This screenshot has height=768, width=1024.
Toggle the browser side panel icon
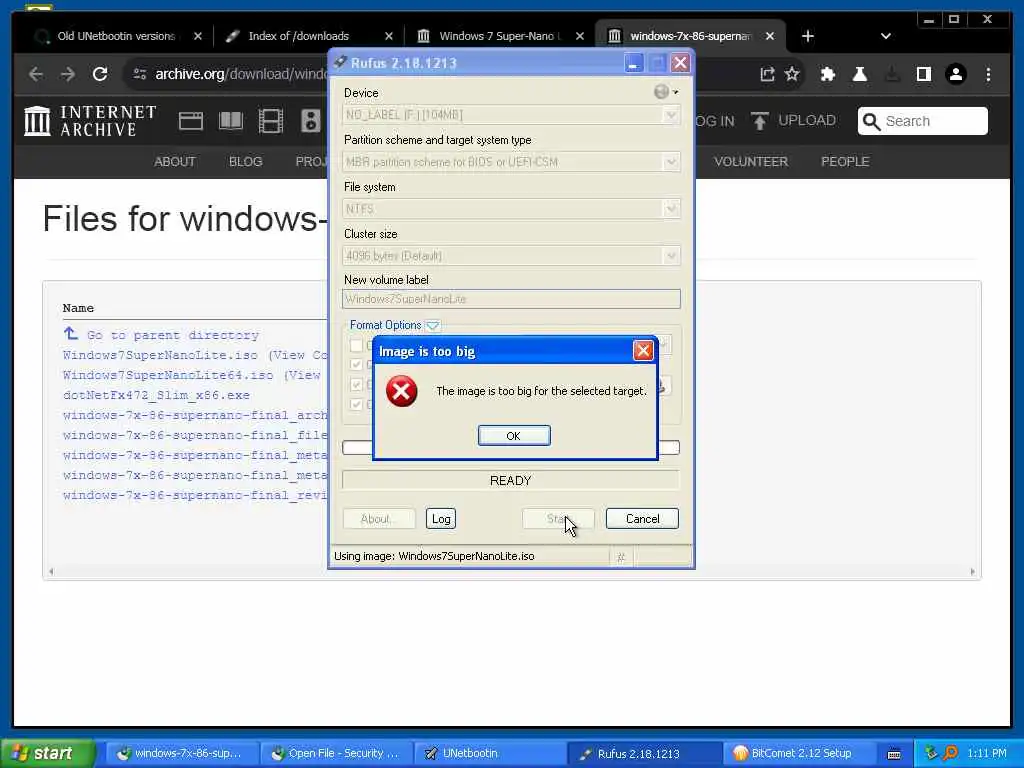pyautogui.click(x=923, y=74)
